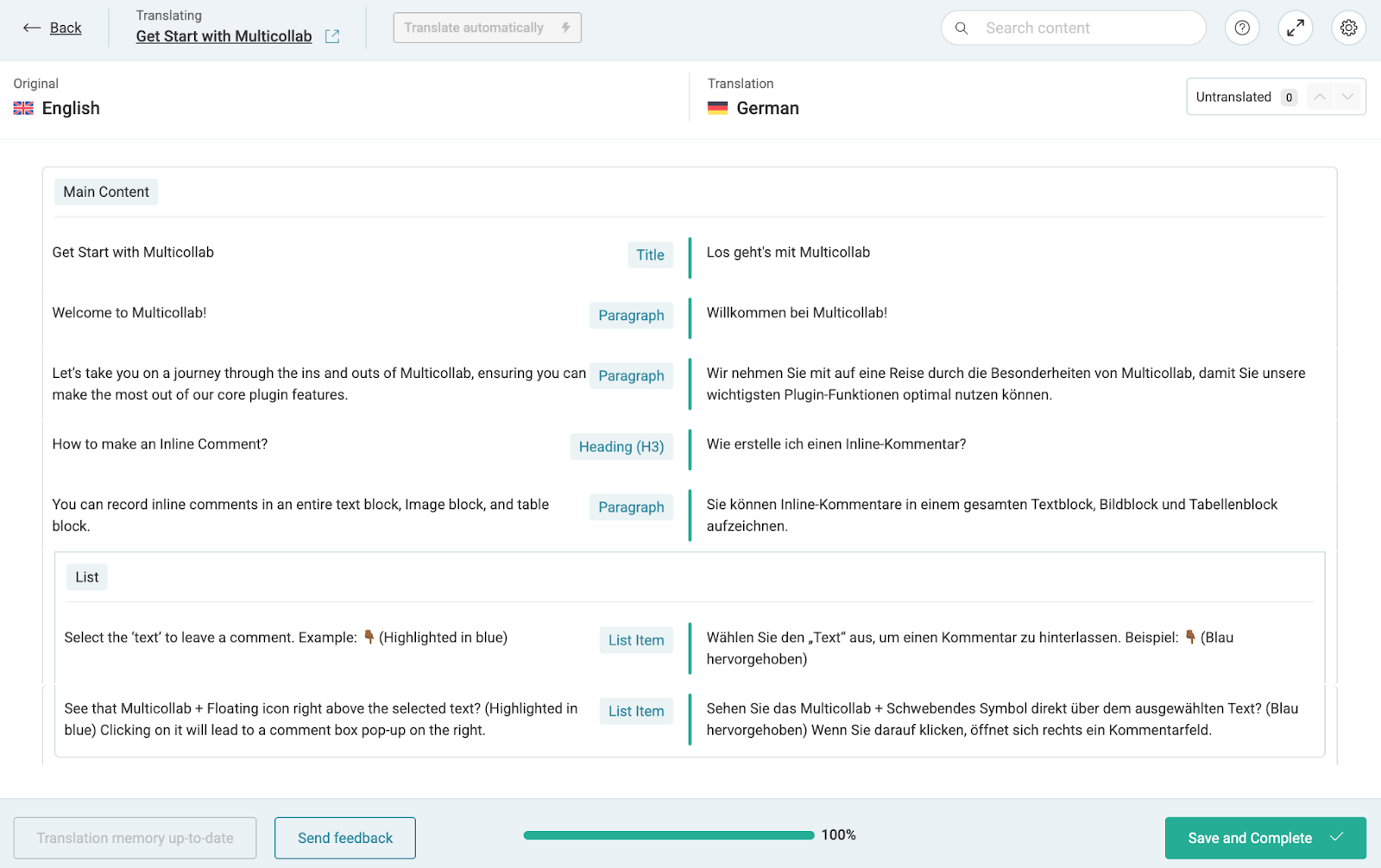Click List Item tag for Select the text row
1381x868 pixels.
(636, 640)
